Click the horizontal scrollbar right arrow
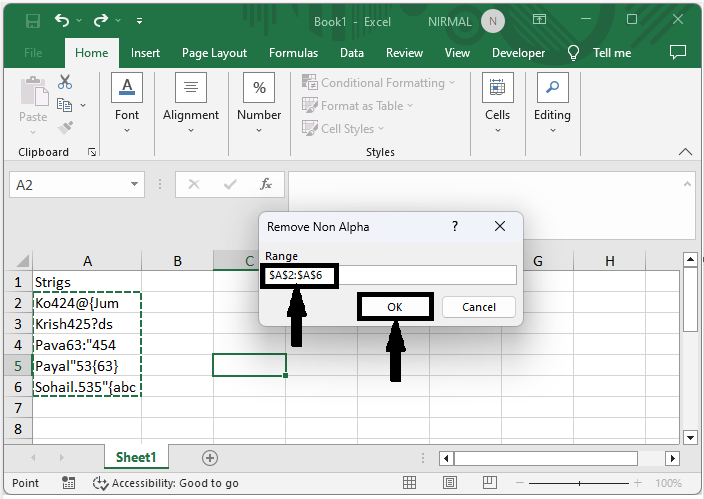This screenshot has height=499, width=704. click(x=672, y=458)
